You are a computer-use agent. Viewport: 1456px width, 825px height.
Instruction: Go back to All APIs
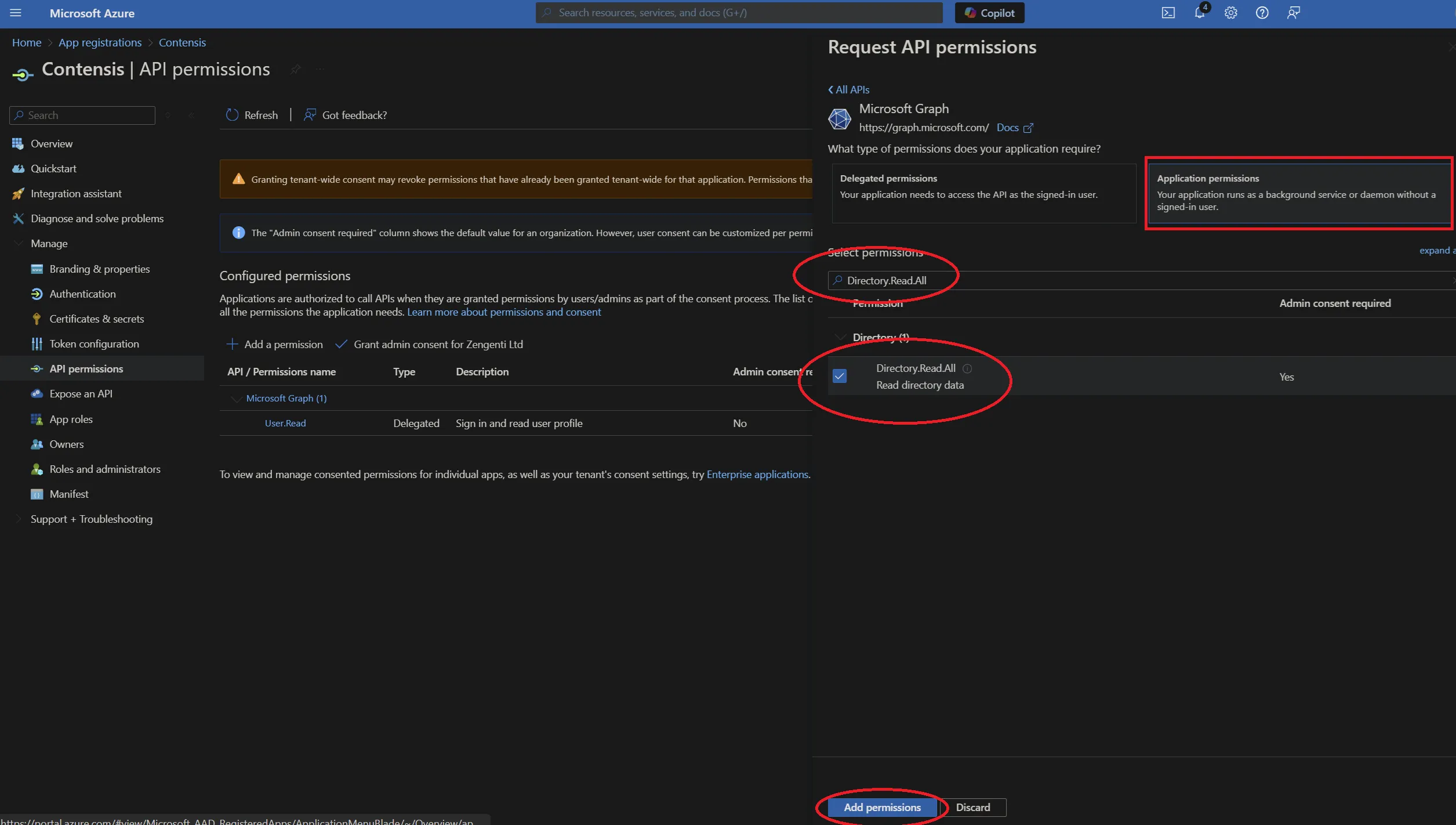pyautogui.click(x=848, y=89)
